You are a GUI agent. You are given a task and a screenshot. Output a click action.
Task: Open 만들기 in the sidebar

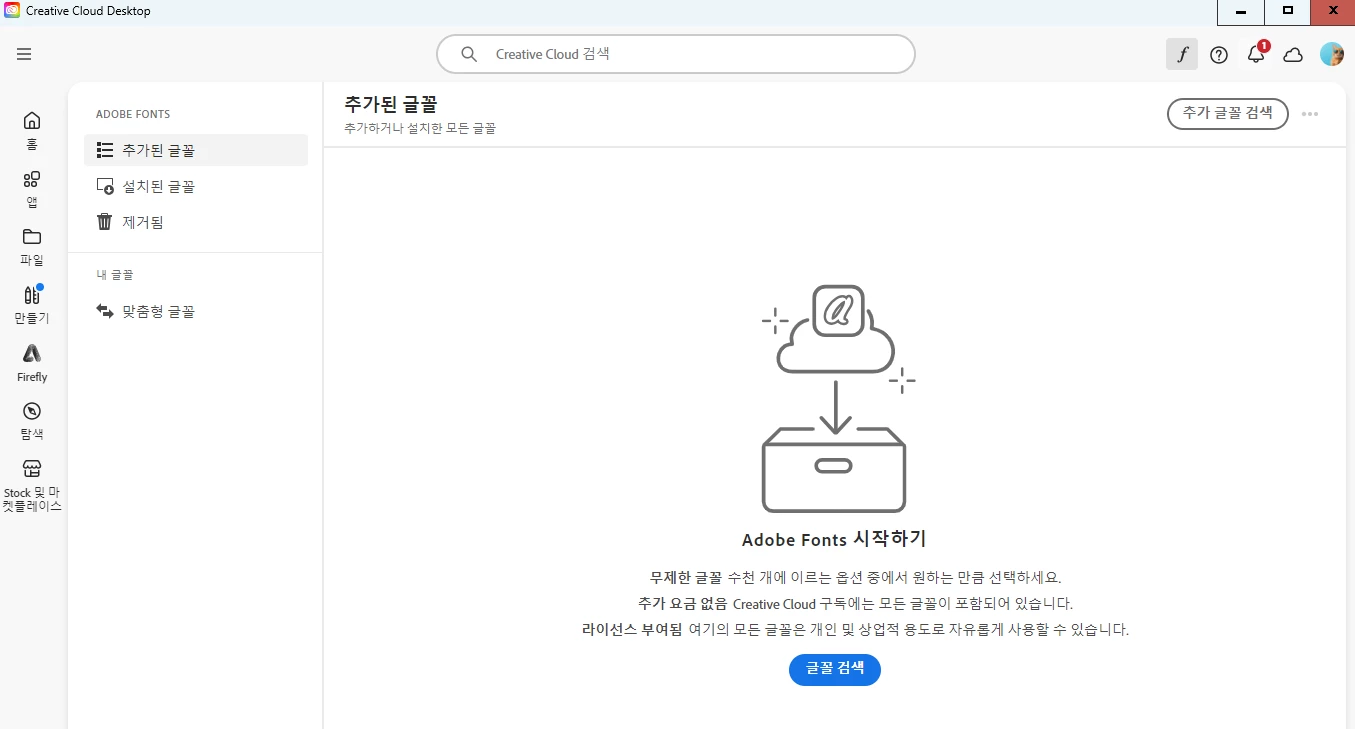(x=32, y=305)
